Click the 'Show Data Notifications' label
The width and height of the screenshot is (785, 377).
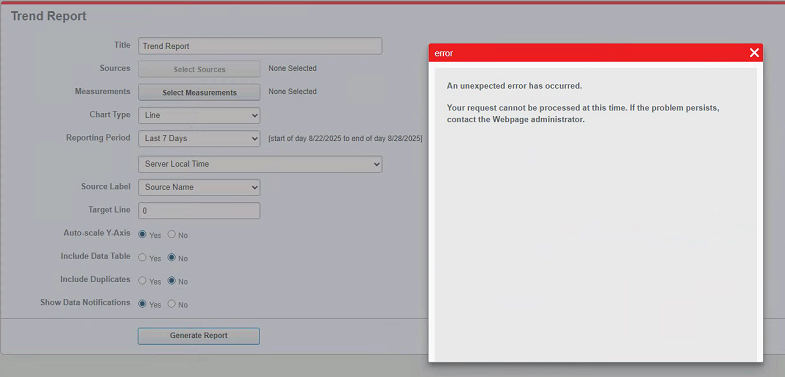click(x=85, y=302)
